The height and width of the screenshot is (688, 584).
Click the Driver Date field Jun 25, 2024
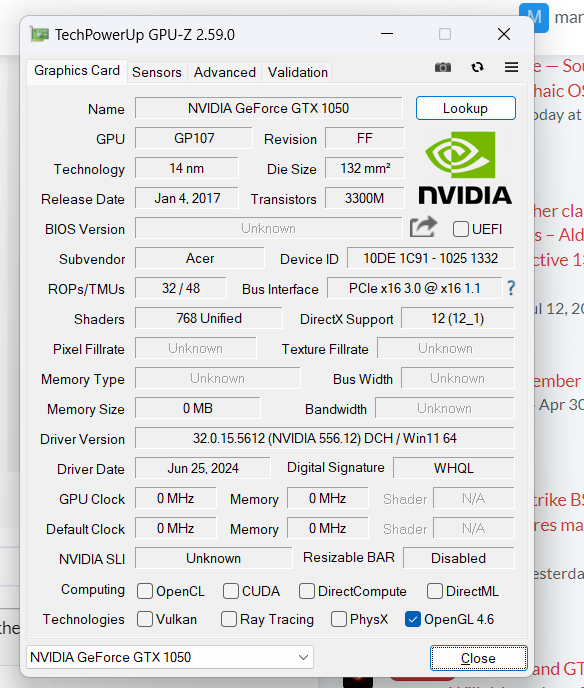(203, 468)
